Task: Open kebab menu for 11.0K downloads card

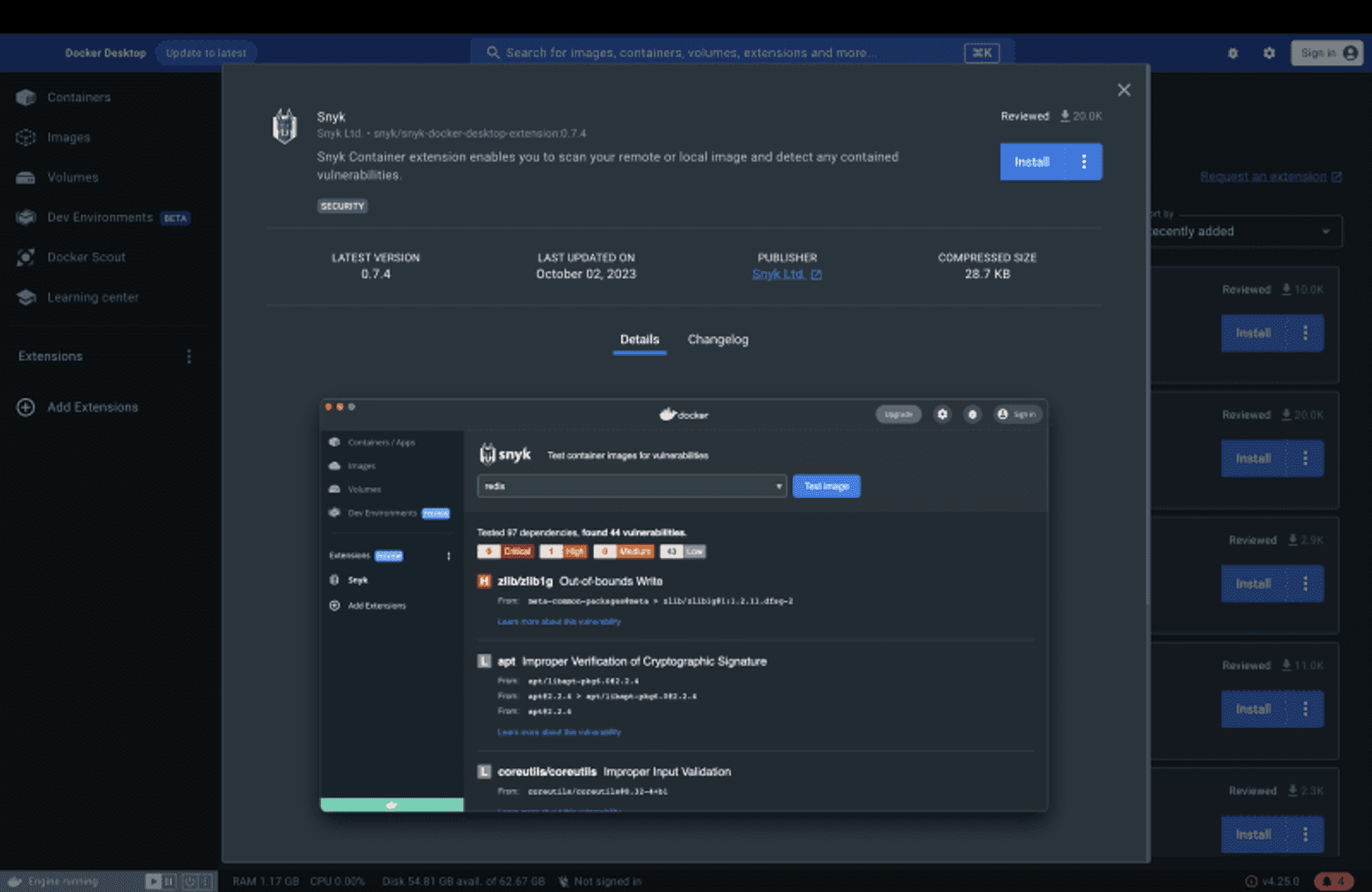Action: tap(1305, 709)
